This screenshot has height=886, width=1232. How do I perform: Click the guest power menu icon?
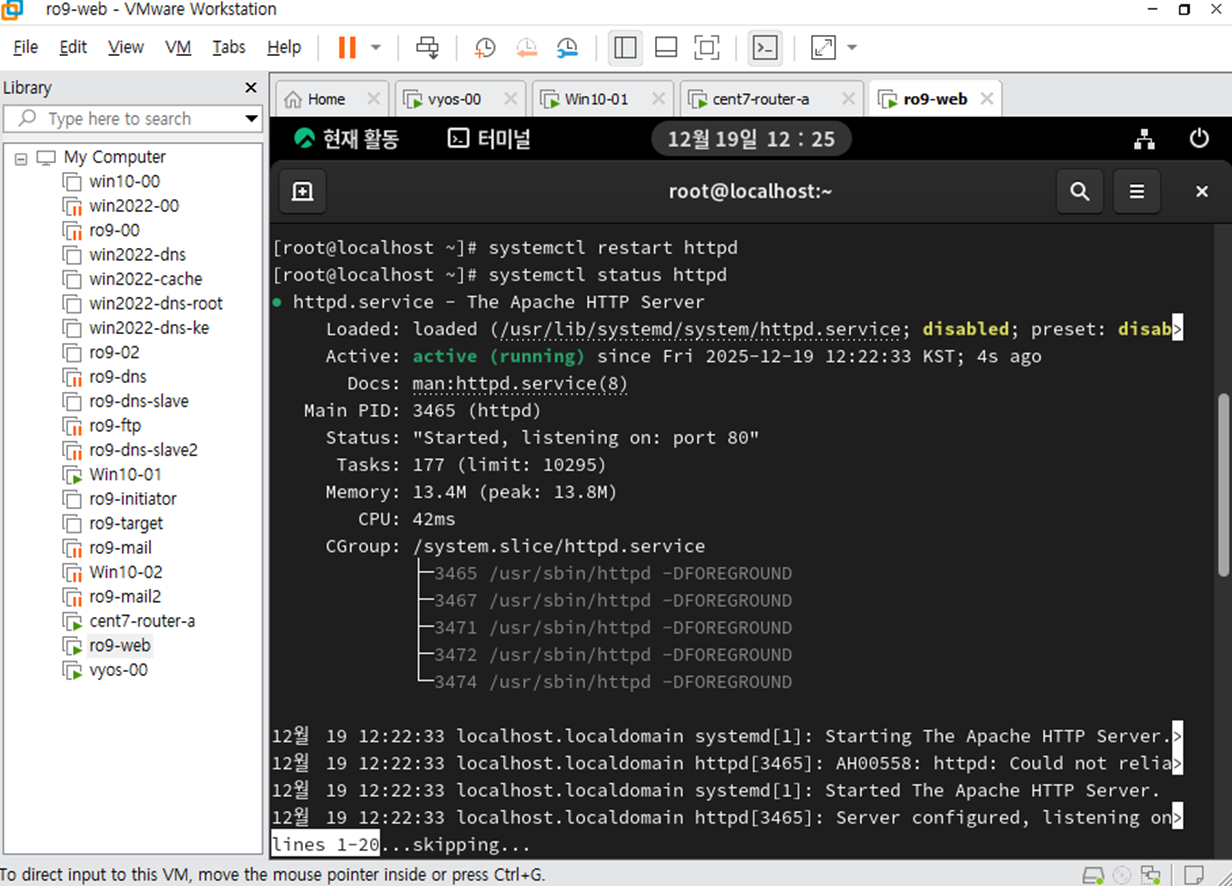tap(1199, 139)
